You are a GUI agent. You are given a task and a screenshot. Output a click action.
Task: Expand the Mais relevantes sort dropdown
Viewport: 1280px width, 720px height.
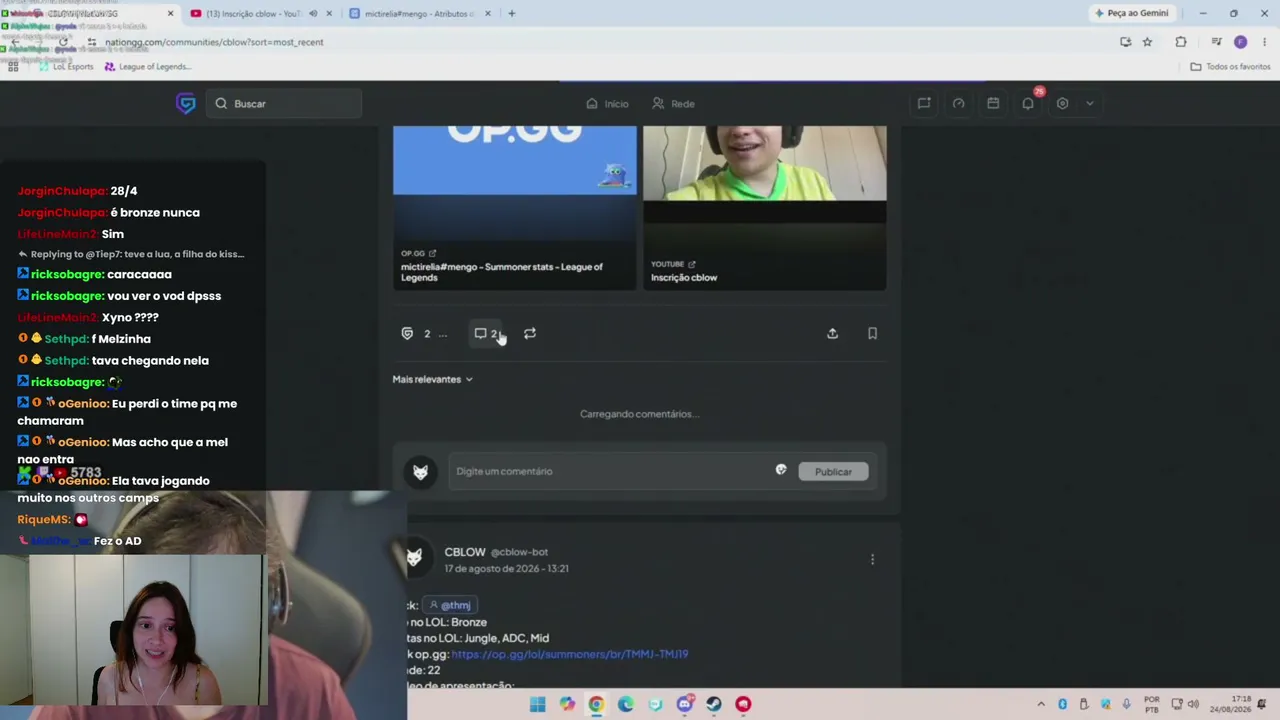click(432, 379)
